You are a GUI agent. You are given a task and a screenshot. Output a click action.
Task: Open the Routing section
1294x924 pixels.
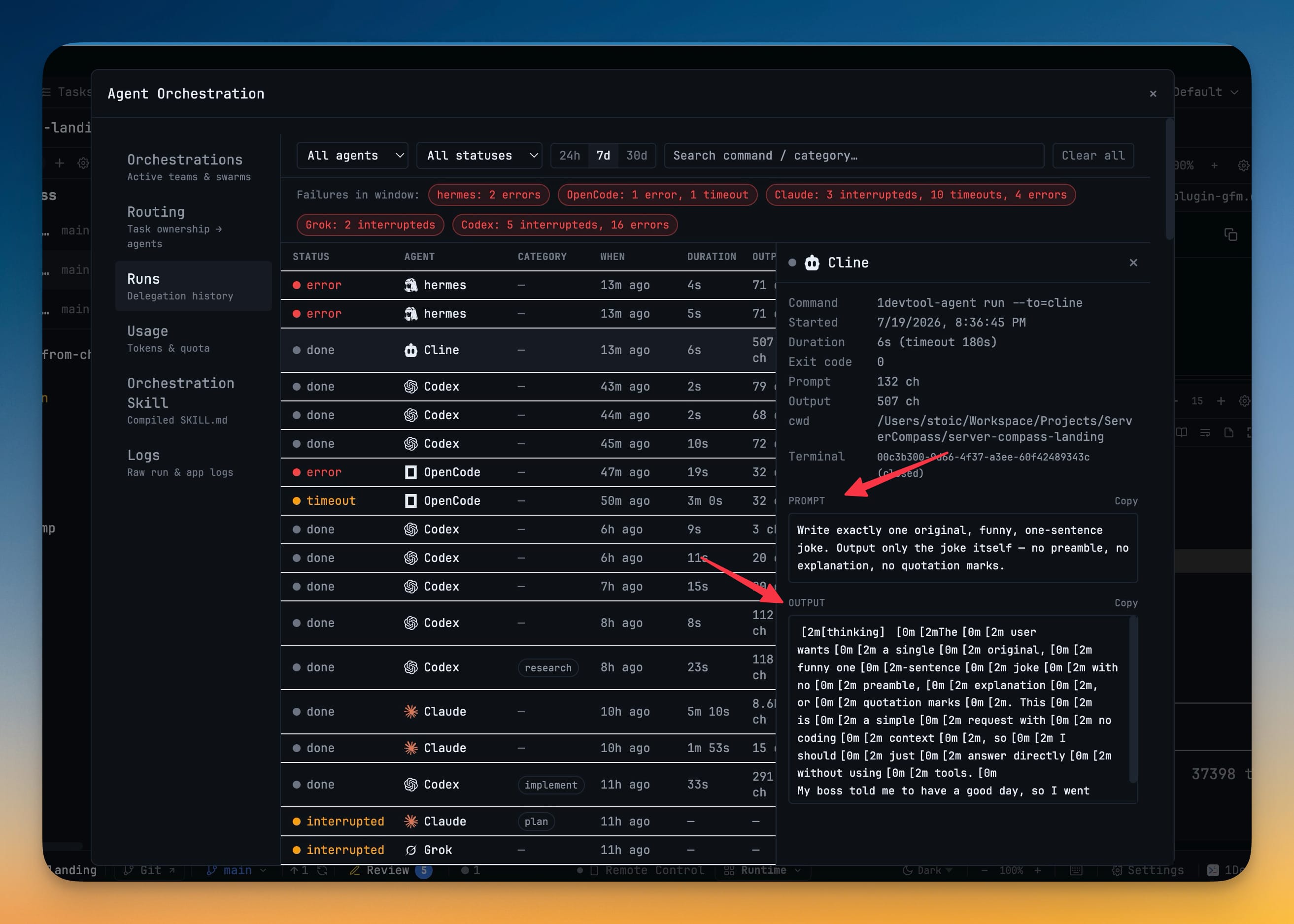point(193,227)
